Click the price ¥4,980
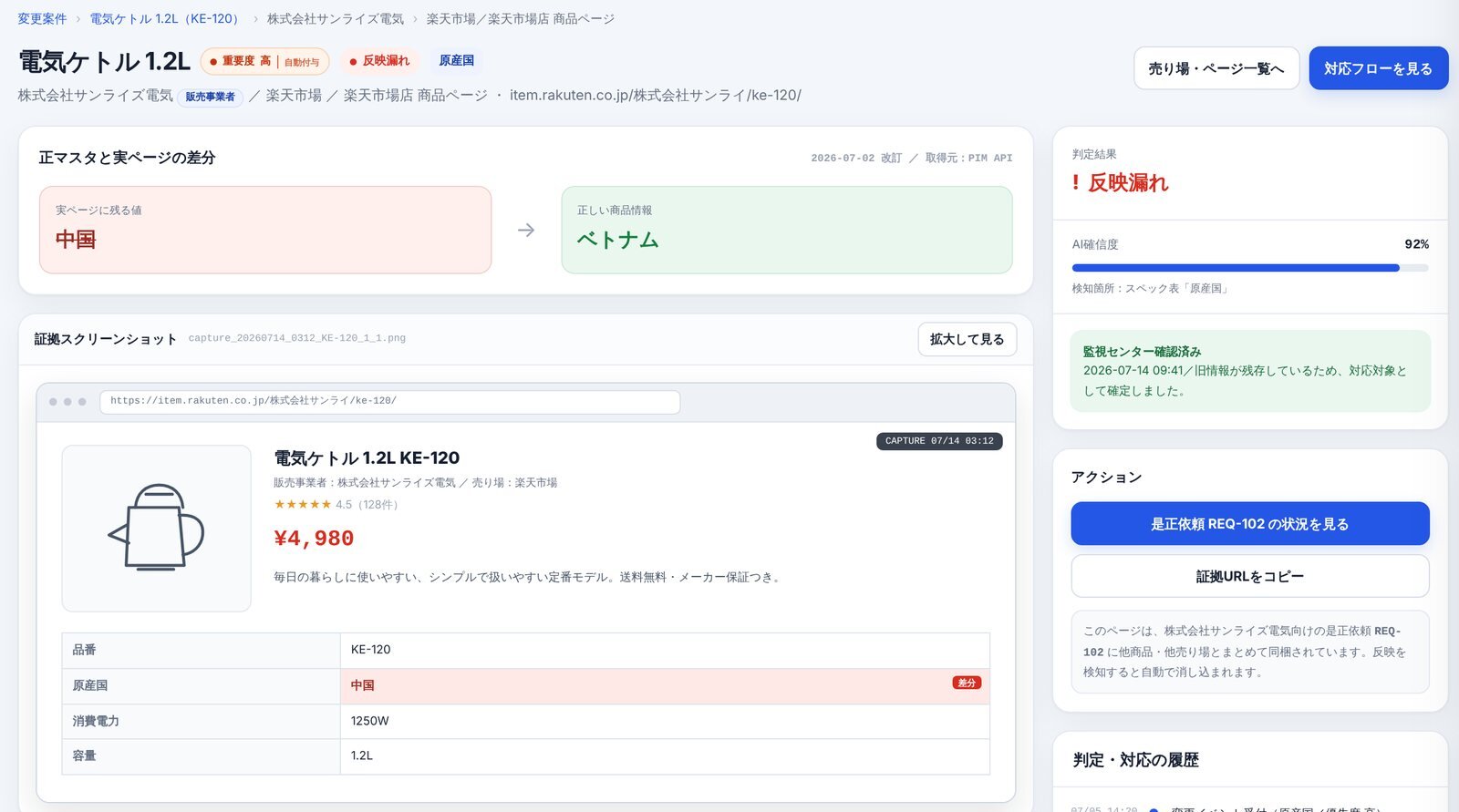Viewport: 1459px width, 812px height. [314, 539]
